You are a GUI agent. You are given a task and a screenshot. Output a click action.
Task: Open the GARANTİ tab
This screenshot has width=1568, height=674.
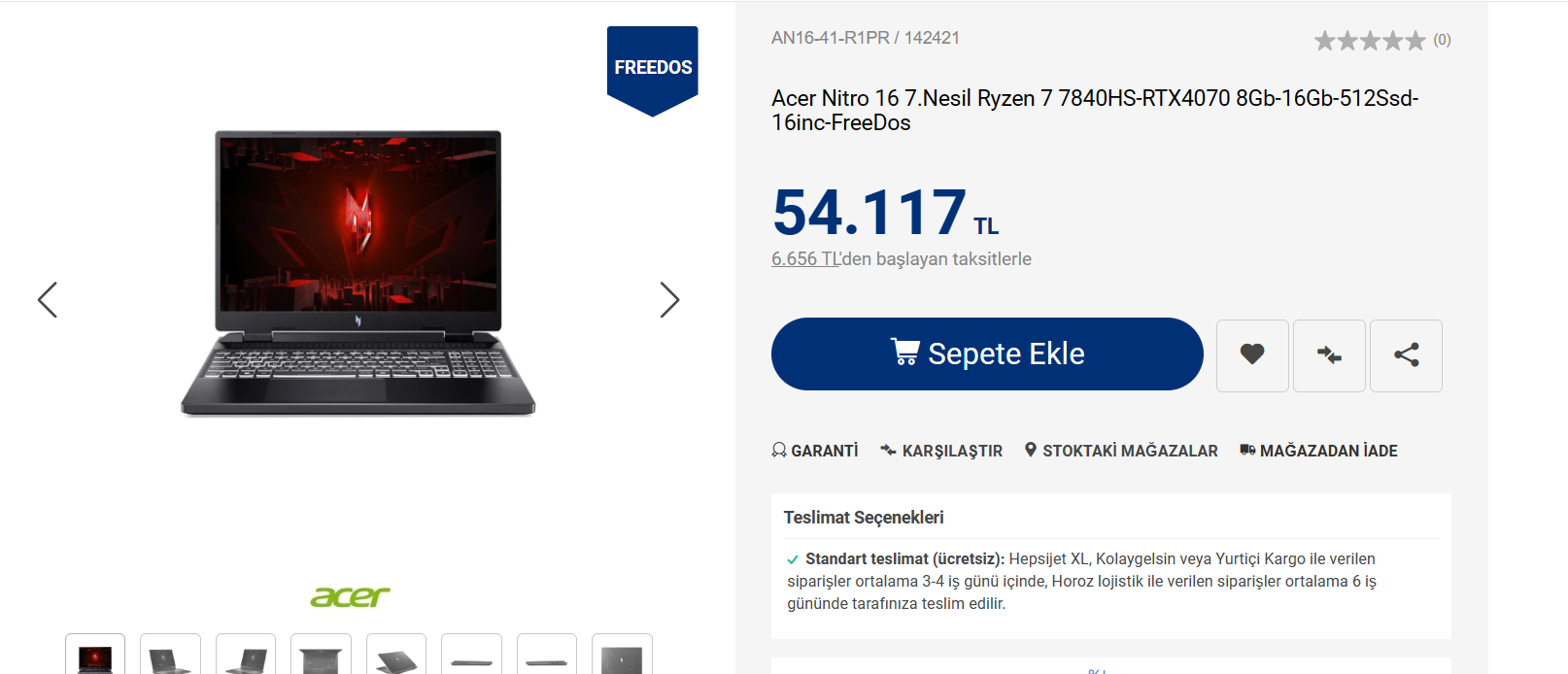(815, 451)
